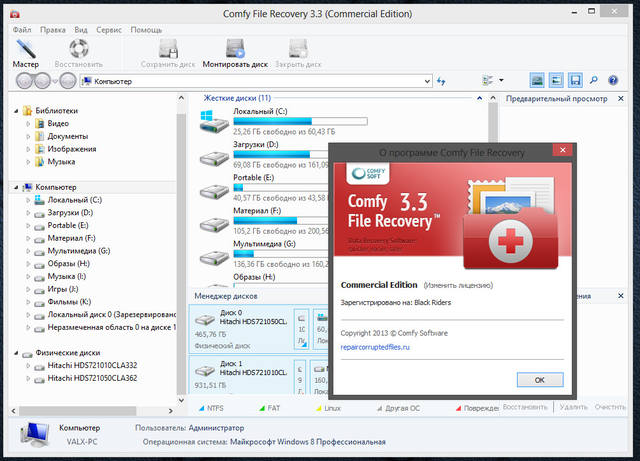640x461 pixels.
Task: Expand the Библиотеки tree node
Action: [x=15, y=109]
